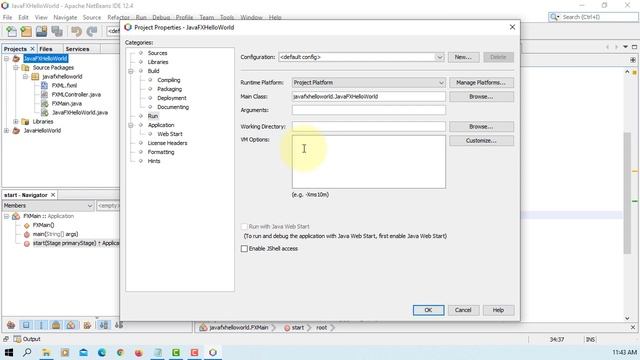Click the Fully Qualified Names navigator icon
Image resolution: width=640 pixels, height=360 pixels.
87,325
